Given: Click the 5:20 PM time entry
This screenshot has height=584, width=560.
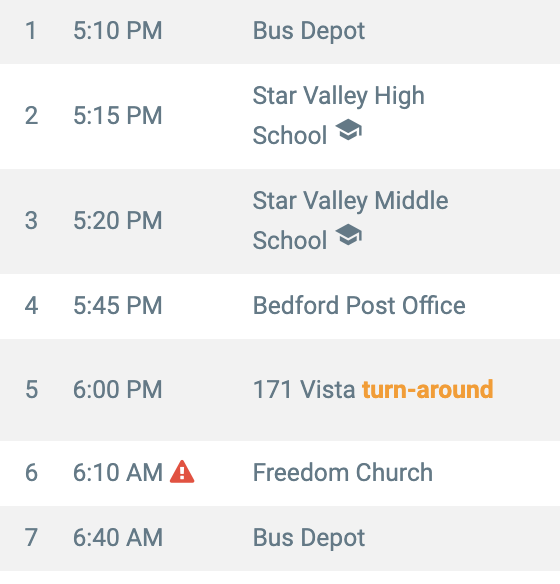Looking at the screenshot, I should [118, 220].
